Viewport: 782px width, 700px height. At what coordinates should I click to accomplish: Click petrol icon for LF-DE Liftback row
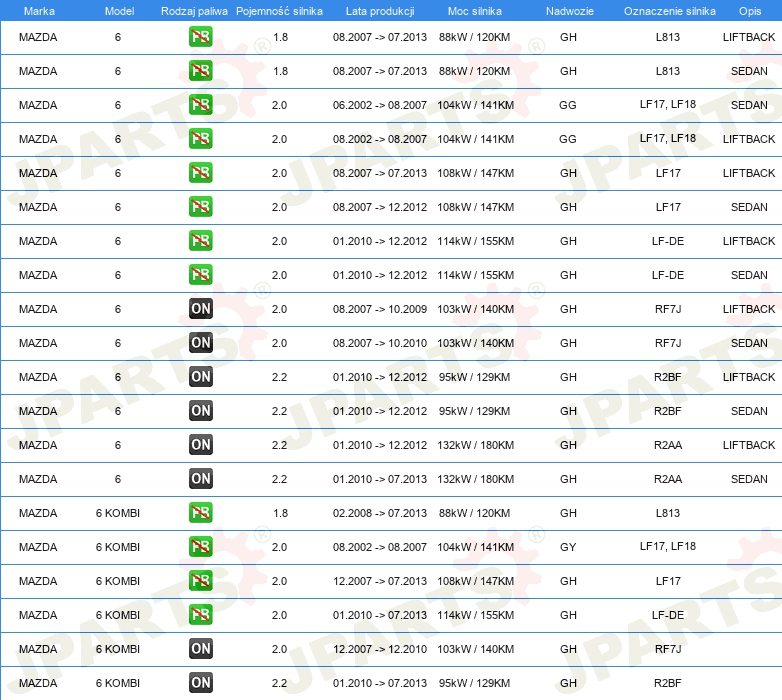click(x=200, y=241)
